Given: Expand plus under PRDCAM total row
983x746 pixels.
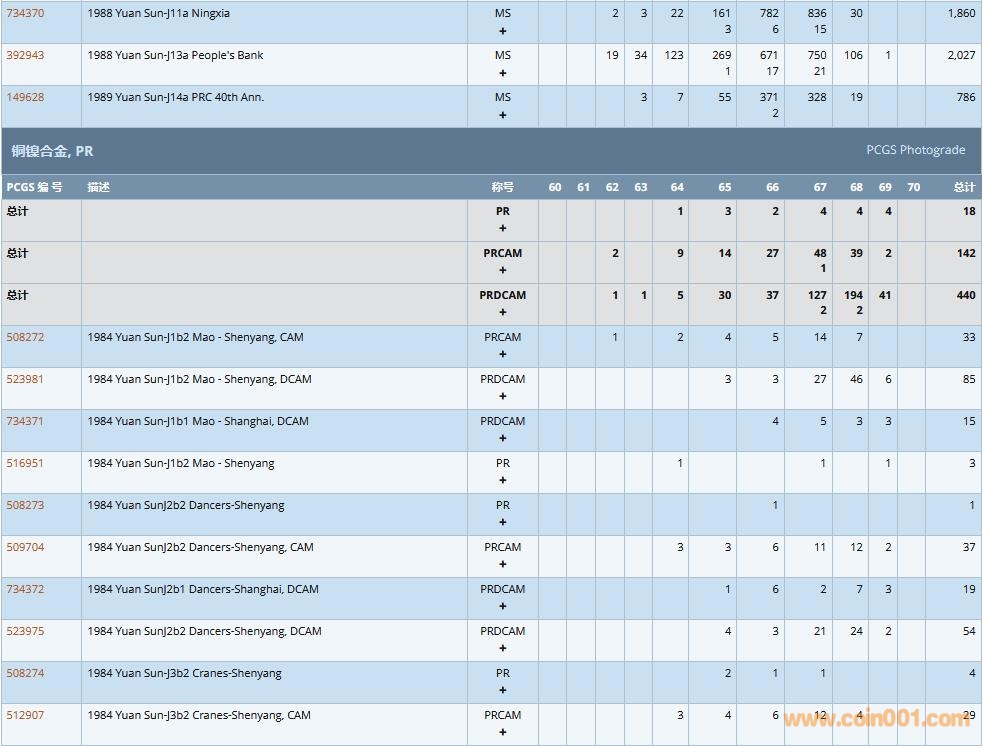Looking at the screenshot, I should 502,313.
